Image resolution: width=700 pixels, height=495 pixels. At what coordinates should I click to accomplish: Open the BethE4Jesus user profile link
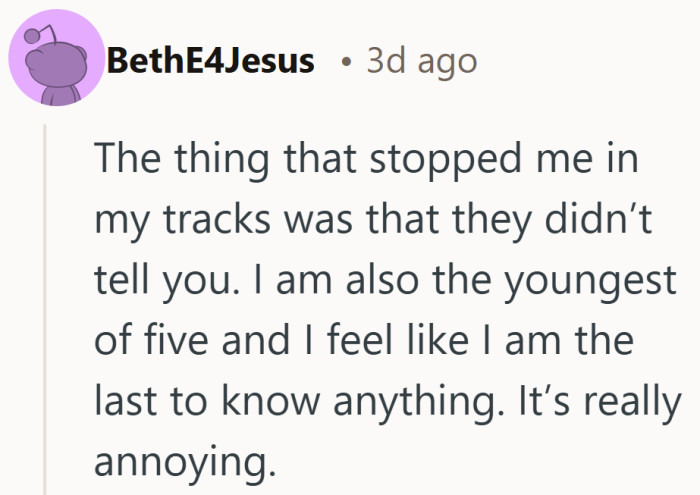coord(210,61)
